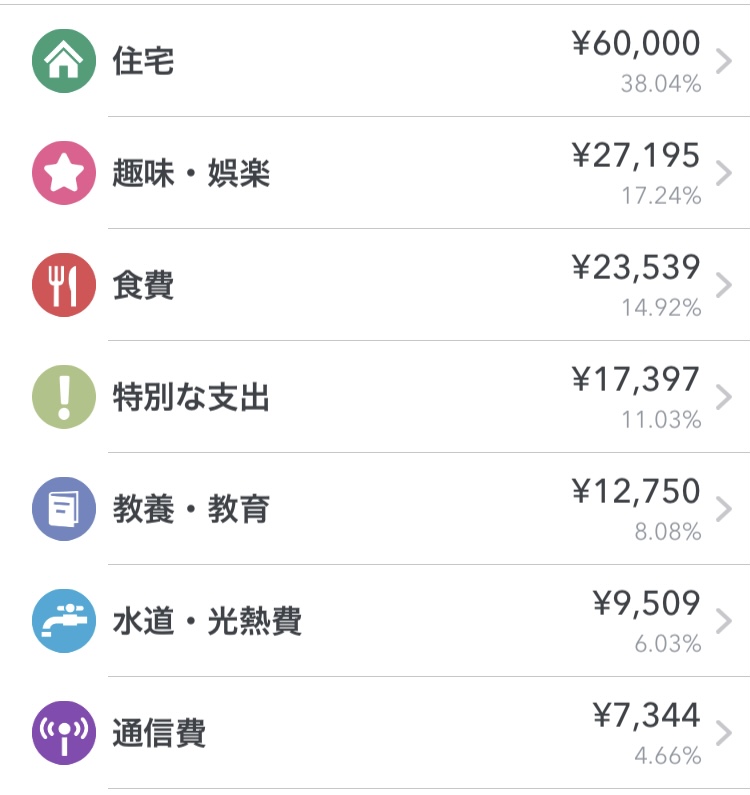The height and width of the screenshot is (795, 750).
Task: Tap the green house icon for 住宅
Action: click(64, 61)
